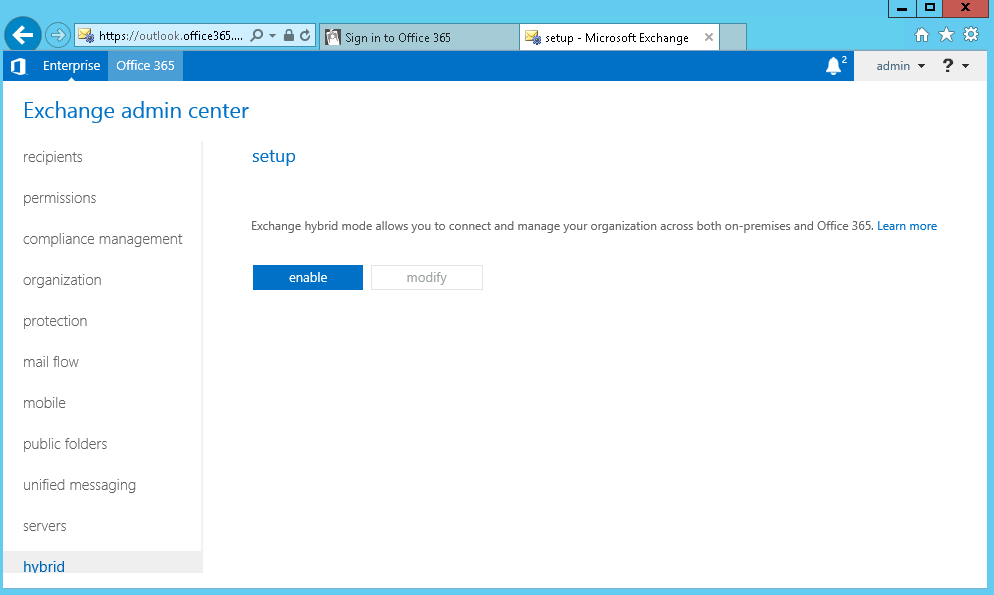Click the enable hybrid button
994x595 pixels.
tap(308, 278)
